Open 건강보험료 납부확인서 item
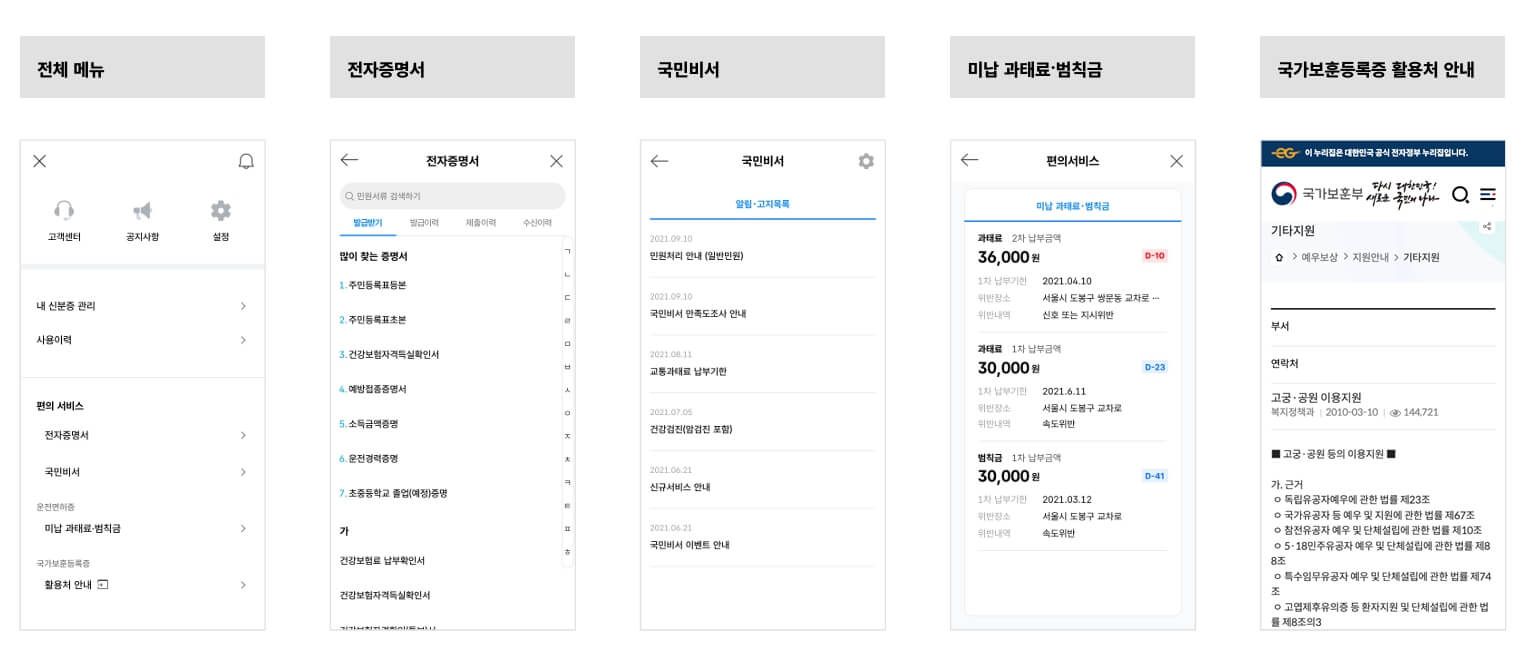Viewport: 1530px width, 651px height. [x=383, y=561]
